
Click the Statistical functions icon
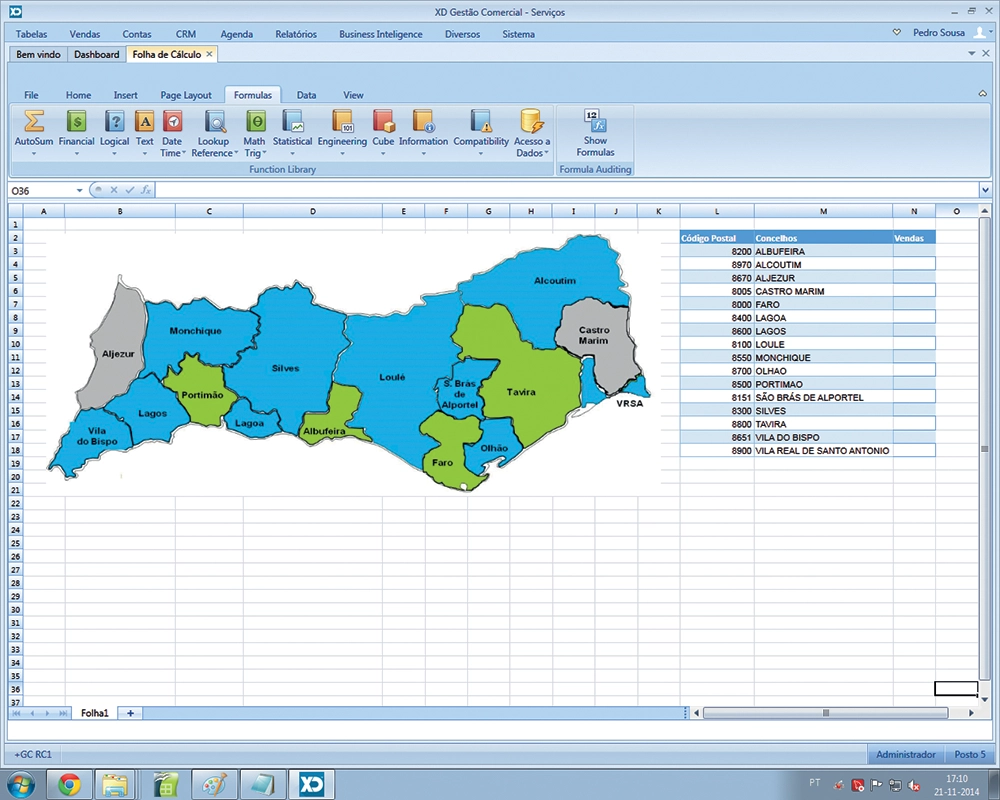click(x=292, y=122)
